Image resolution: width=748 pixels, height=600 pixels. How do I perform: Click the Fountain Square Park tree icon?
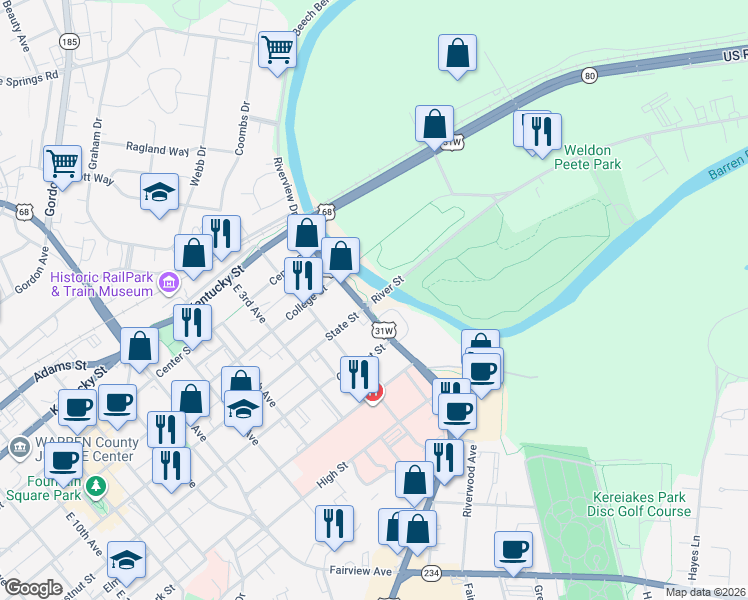[x=96, y=486]
